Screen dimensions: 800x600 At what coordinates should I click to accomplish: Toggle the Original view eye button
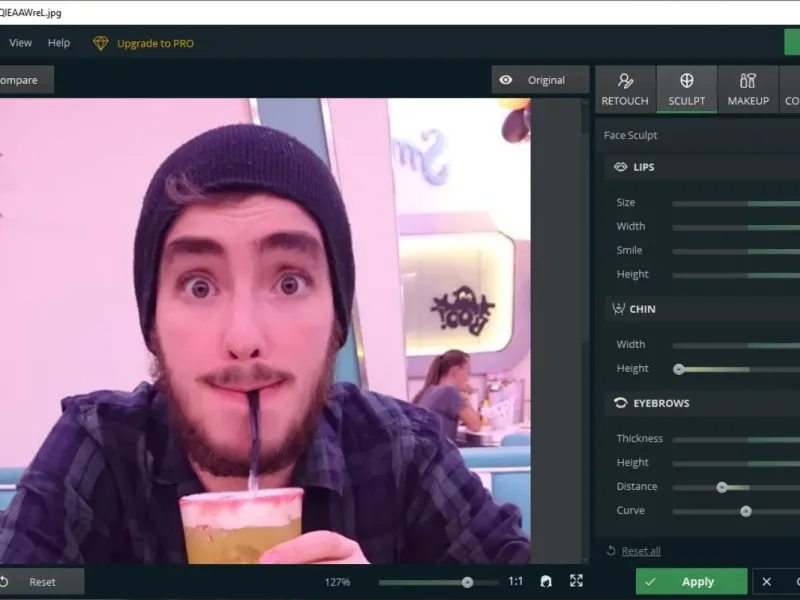[x=540, y=80]
